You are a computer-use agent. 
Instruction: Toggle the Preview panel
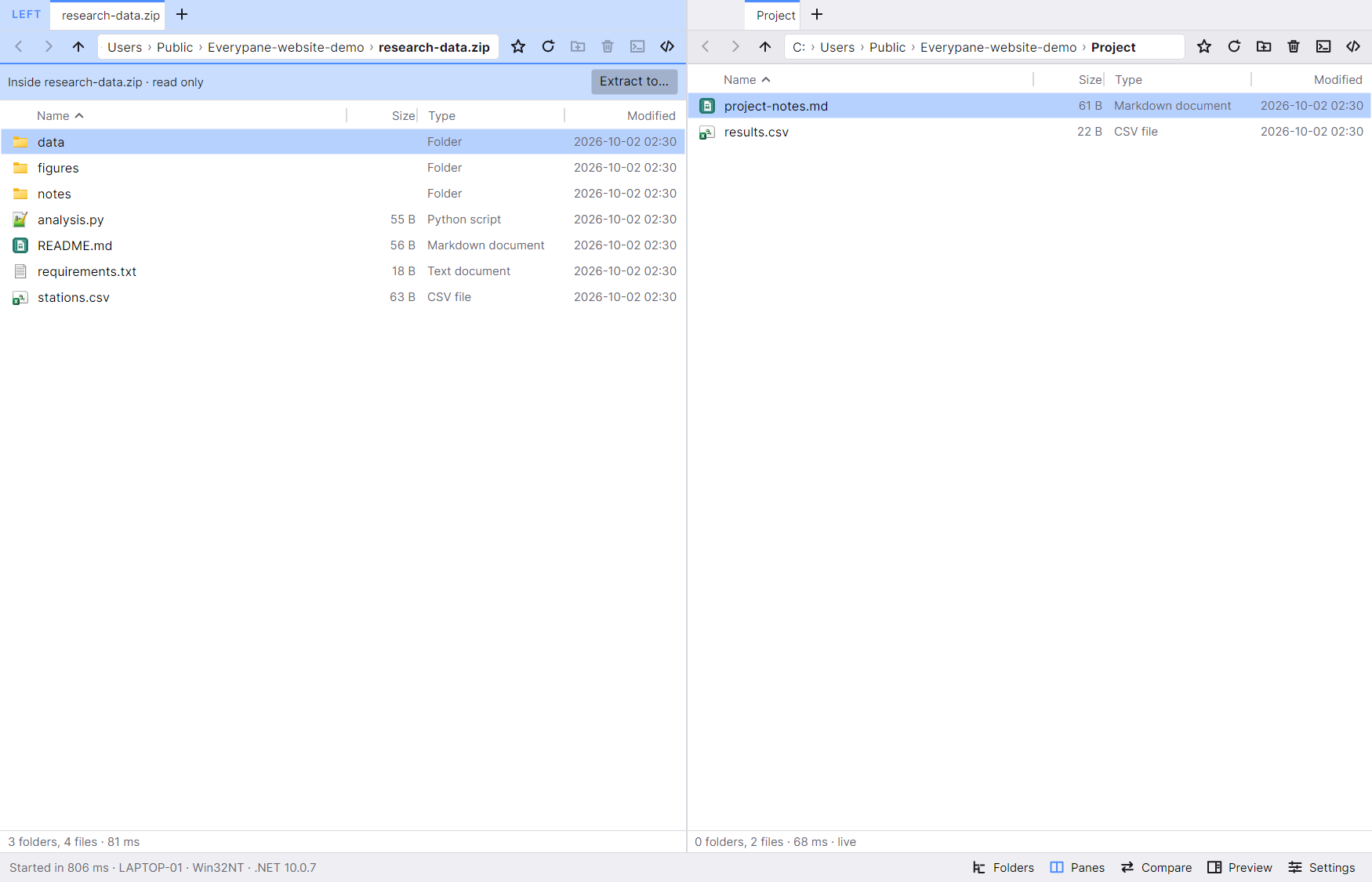coord(1240,867)
